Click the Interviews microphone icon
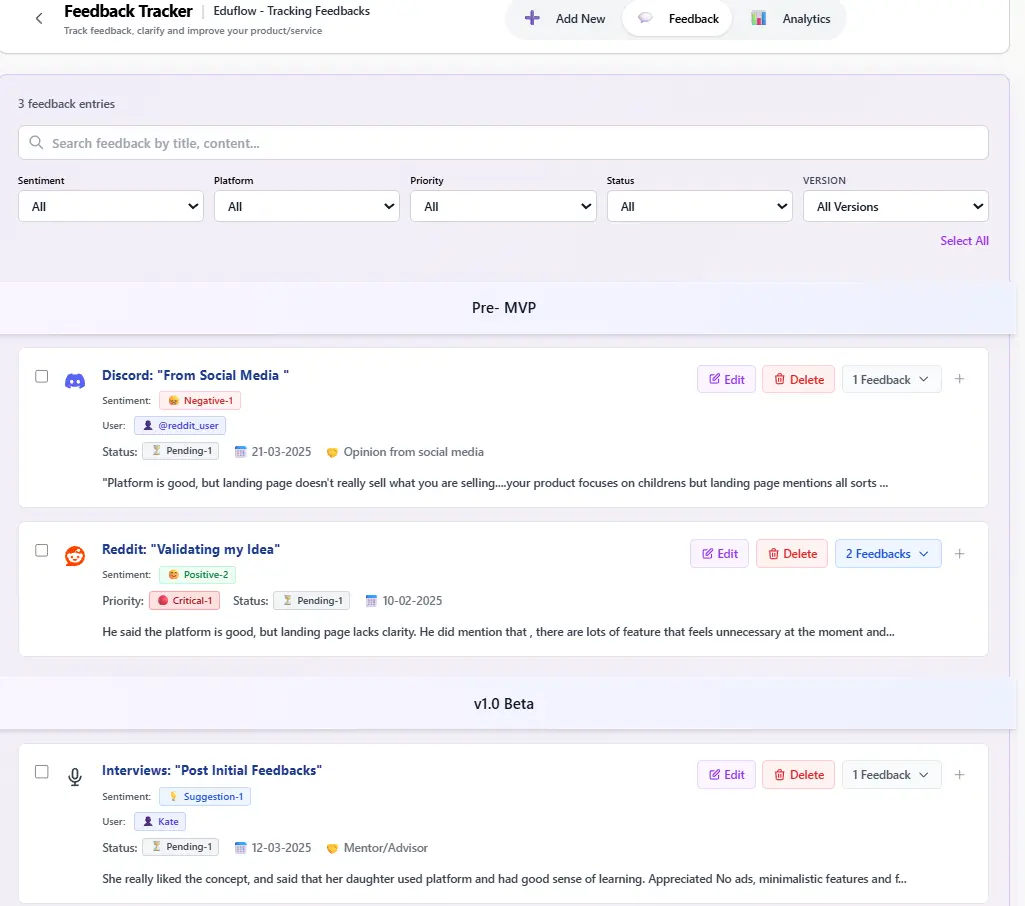The image size is (1025, 906). pos(75,777)
